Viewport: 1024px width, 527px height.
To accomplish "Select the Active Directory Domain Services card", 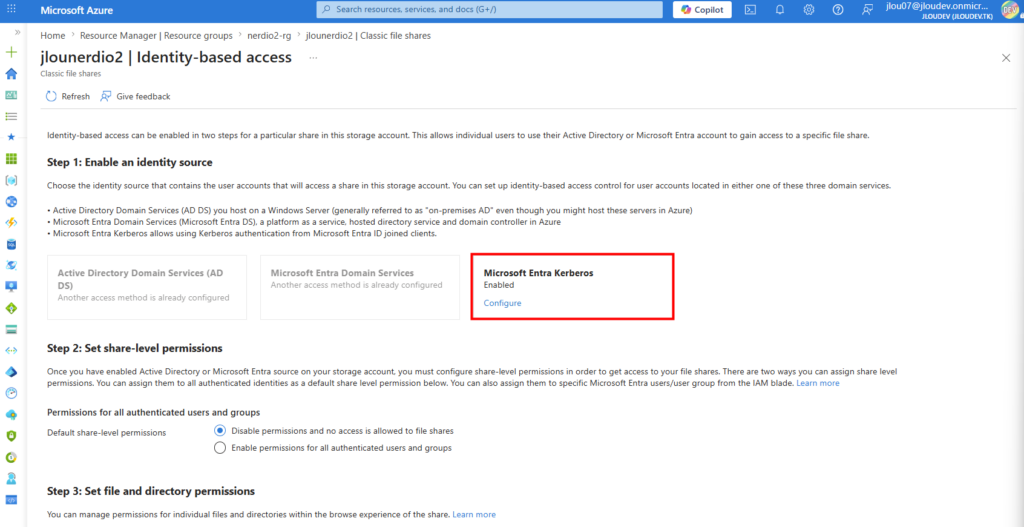I will click(x=147, y=287).
